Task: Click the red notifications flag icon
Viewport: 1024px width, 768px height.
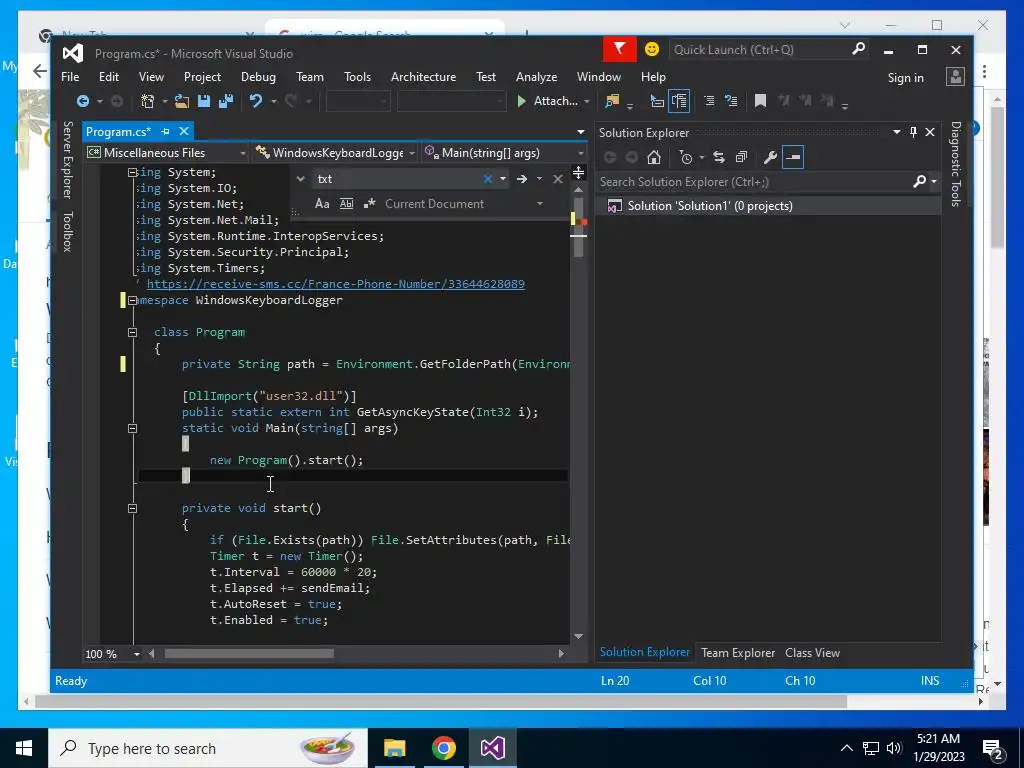Action: tap(619, 50)
